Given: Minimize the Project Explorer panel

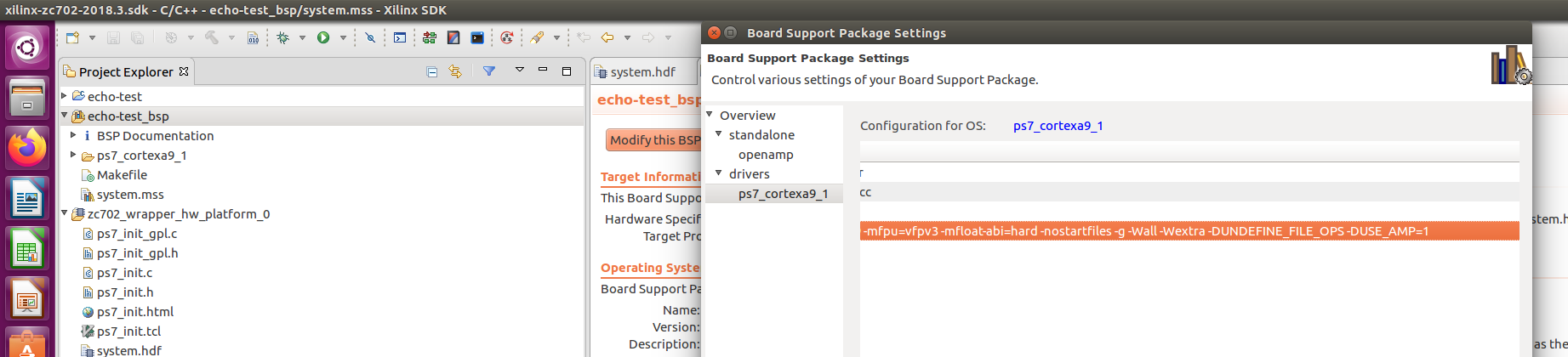Looking at the screenshot, I should point(543,71).
